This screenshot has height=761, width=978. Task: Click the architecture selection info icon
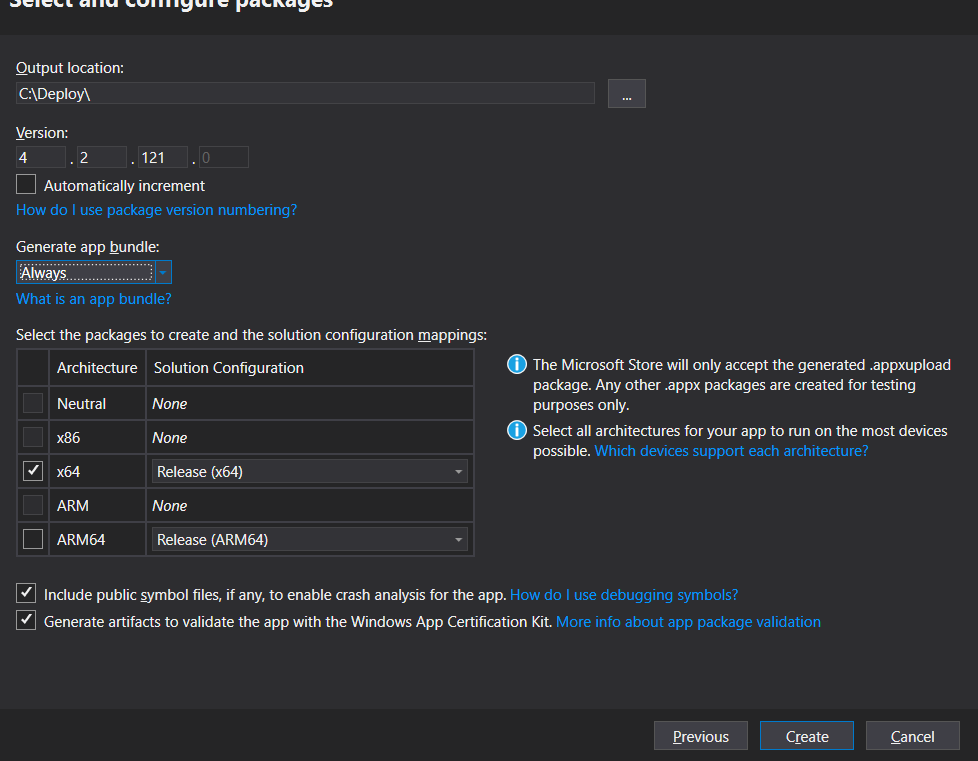(516, 429)
